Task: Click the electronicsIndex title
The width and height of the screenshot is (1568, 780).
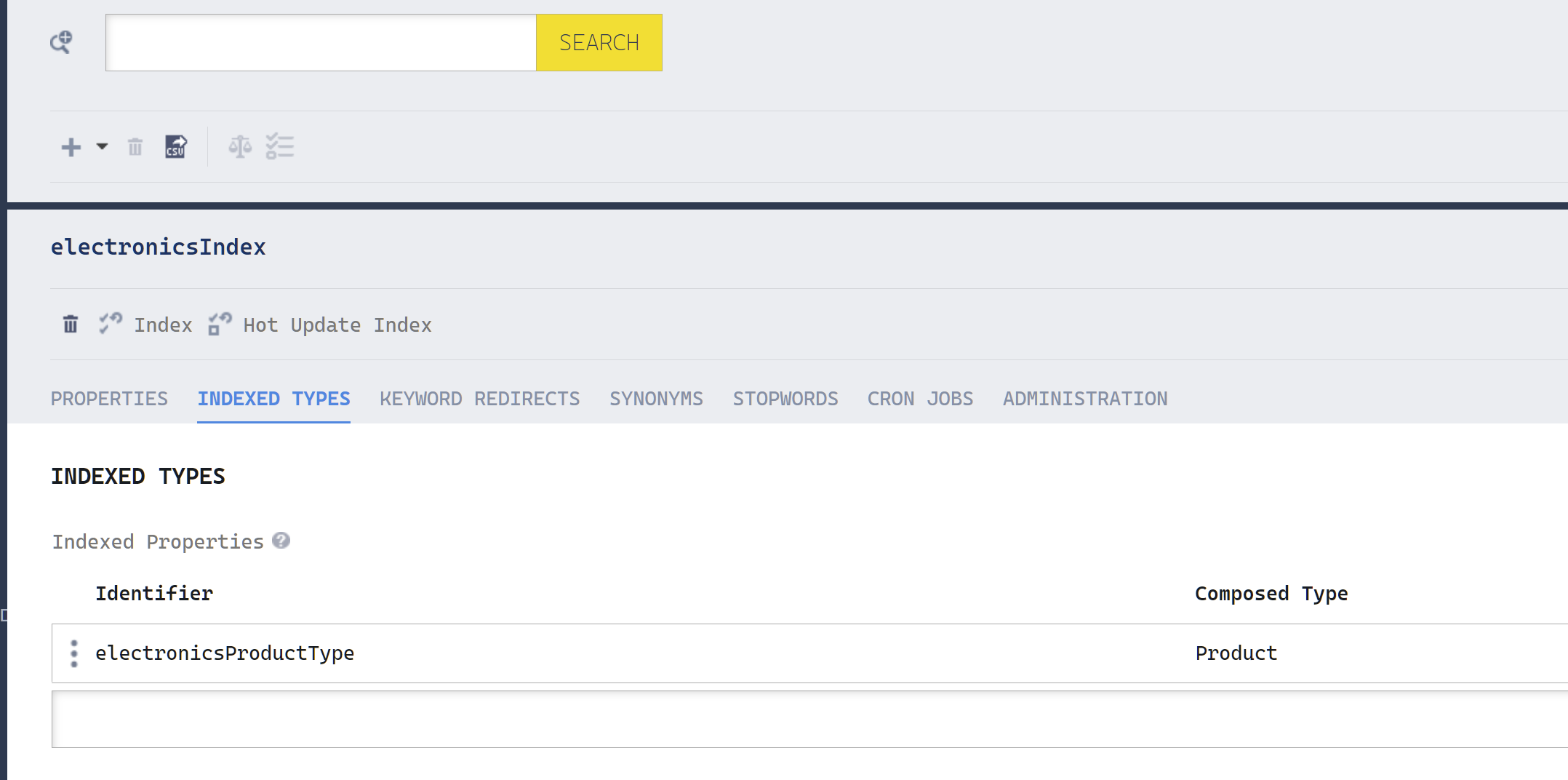Action: click(x=159, y=247)
